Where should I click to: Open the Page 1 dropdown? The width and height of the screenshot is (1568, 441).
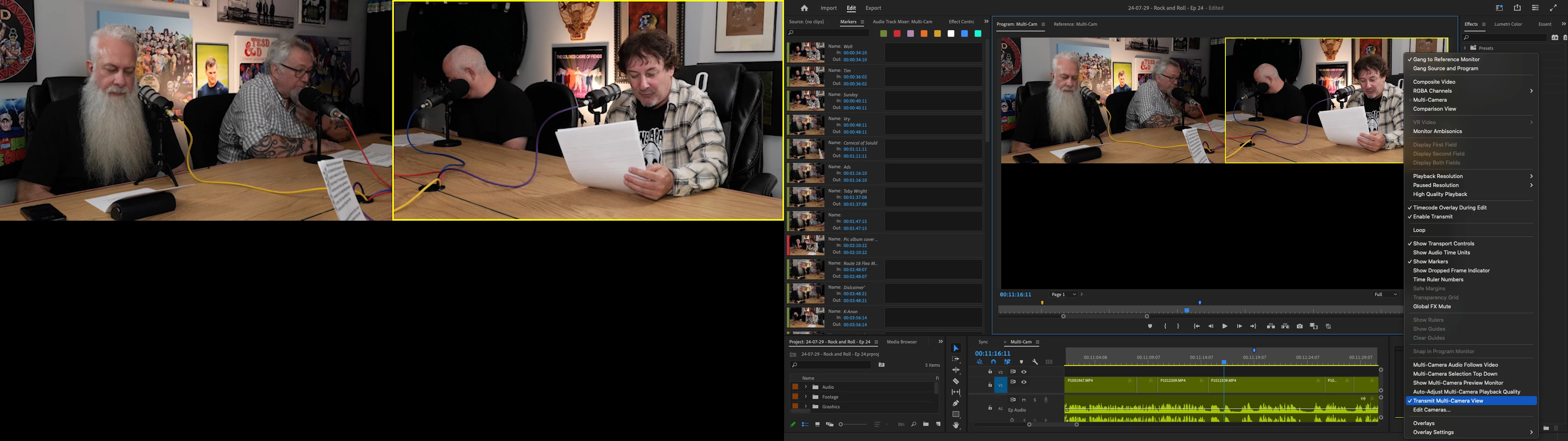pyautogui.click(x=1064, y=295)
